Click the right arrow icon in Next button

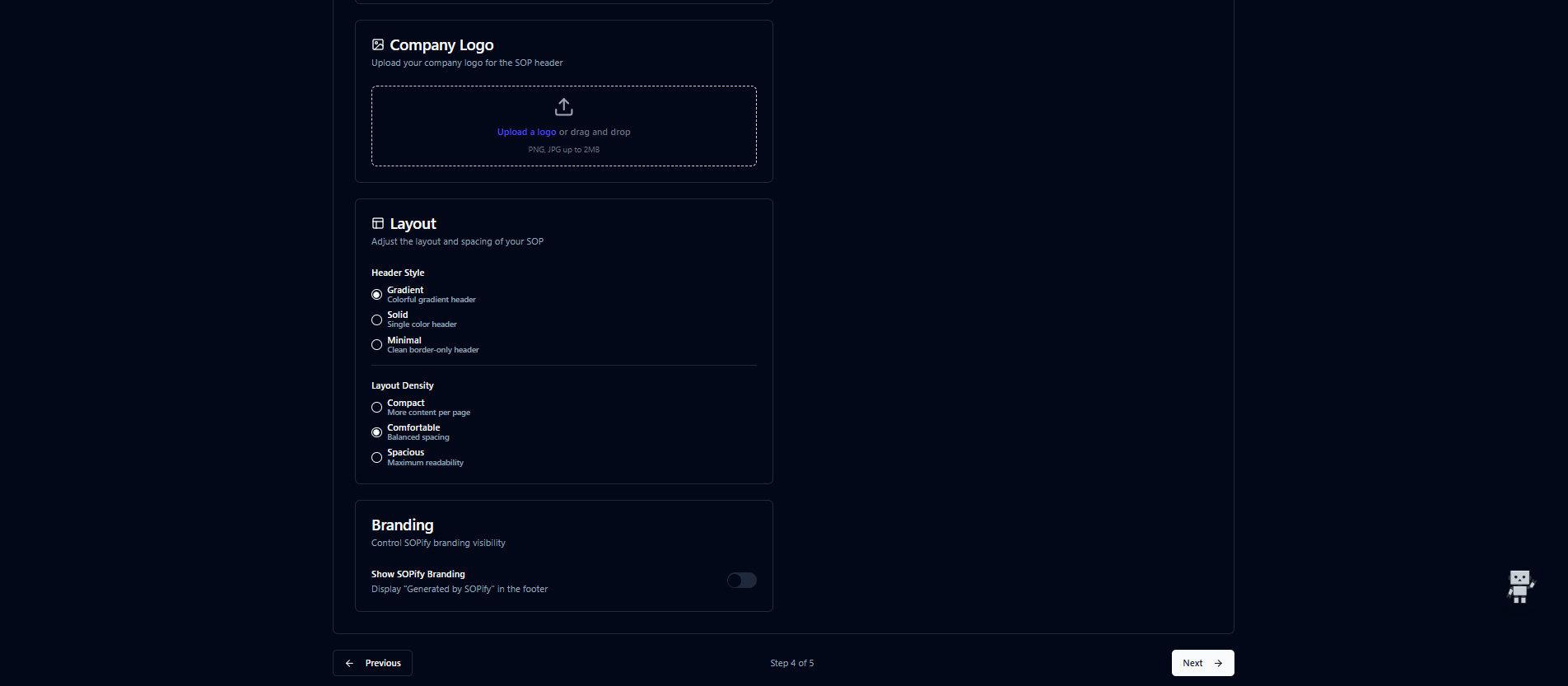click(1218, 663)
